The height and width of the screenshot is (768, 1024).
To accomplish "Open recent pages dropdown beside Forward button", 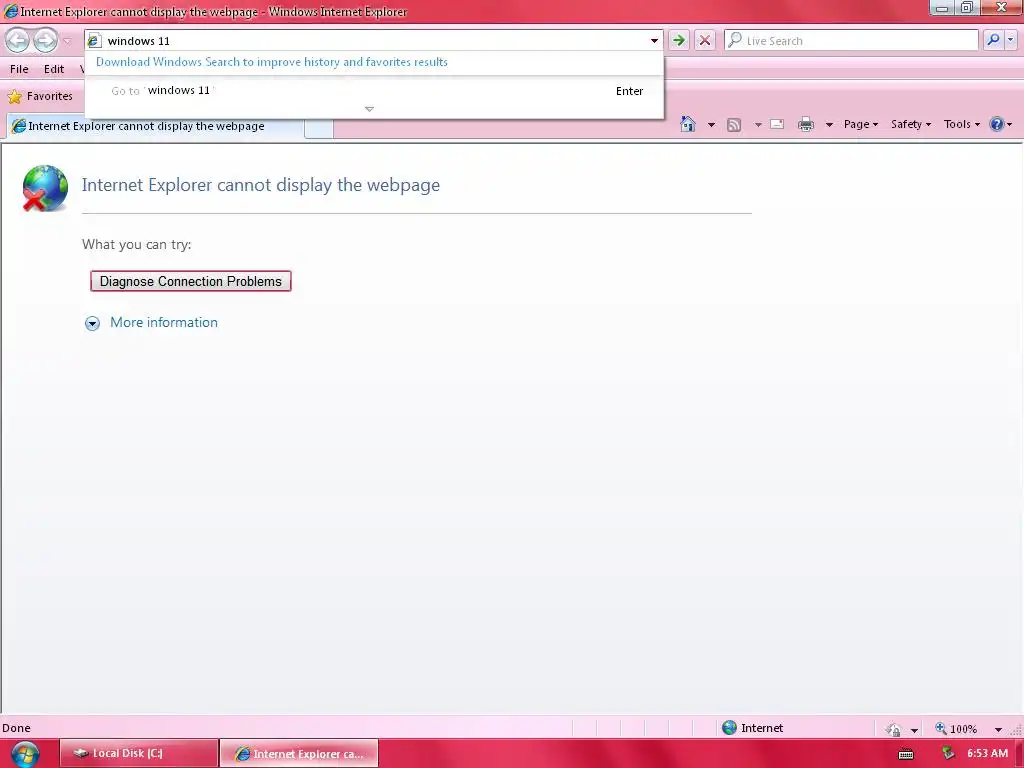I will (67, 41).
